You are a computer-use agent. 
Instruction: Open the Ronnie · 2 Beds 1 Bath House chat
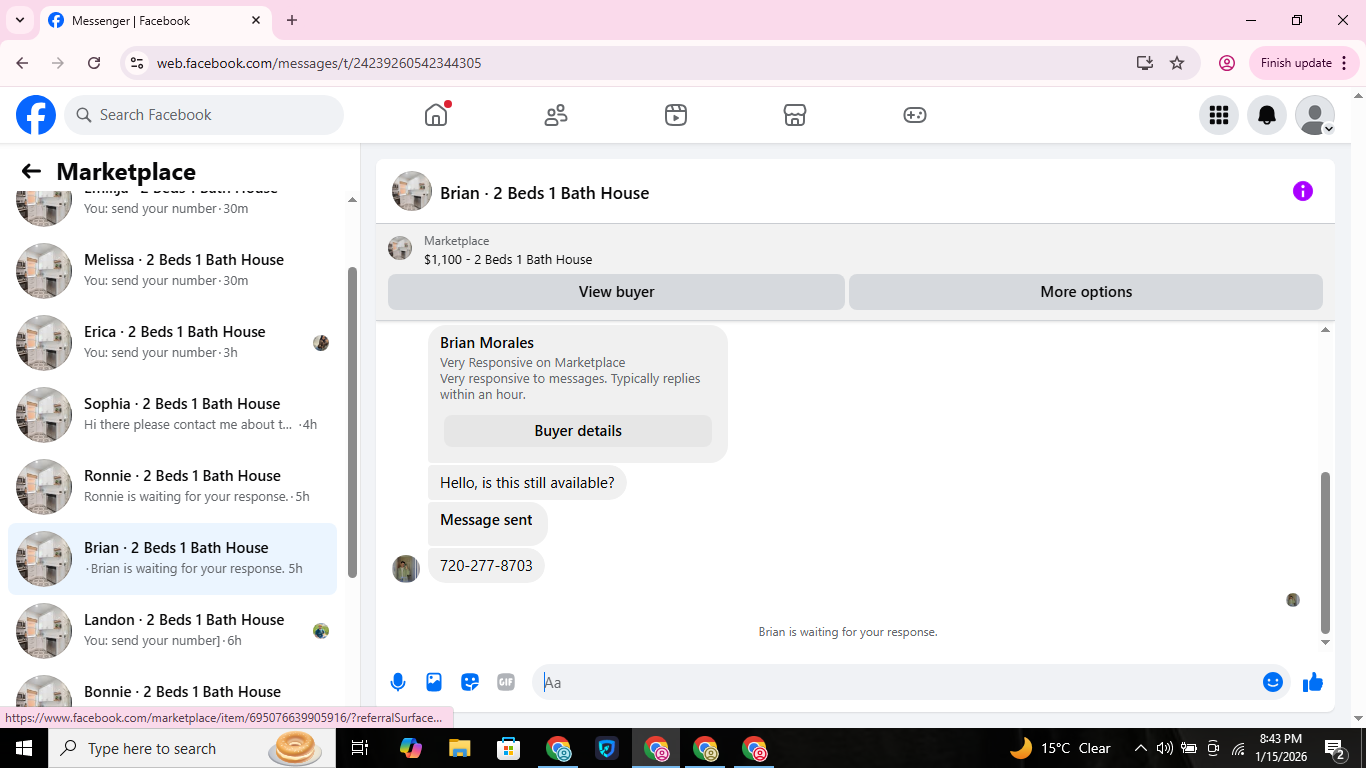(x=172, y=486)
